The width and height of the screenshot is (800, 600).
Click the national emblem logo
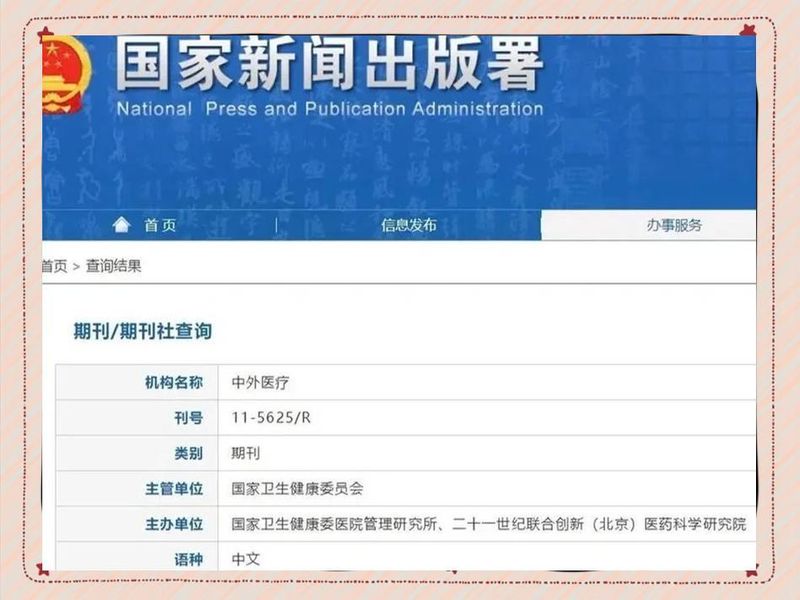[x=66, y=74]
